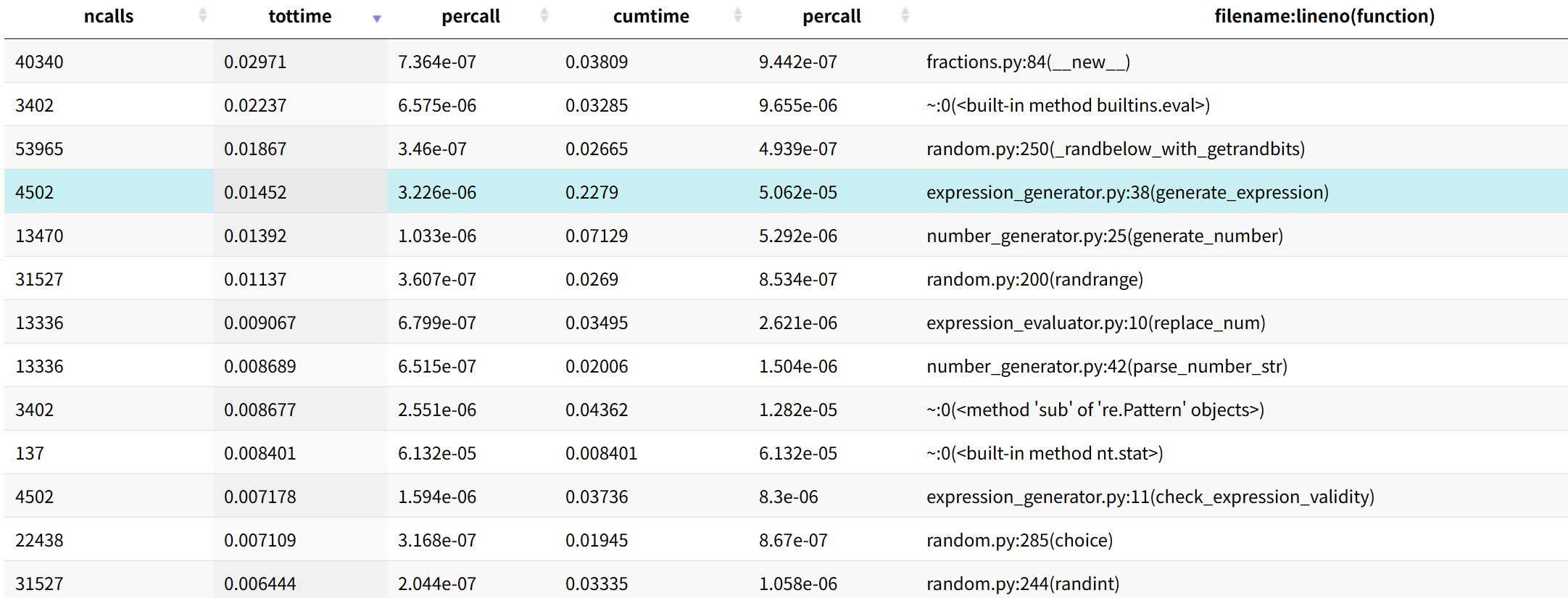Image resolution: width=1568 pixels, height=598 pixels.
Task: Click the filename:lineno(function) column header
Action: click(1324, 16)
